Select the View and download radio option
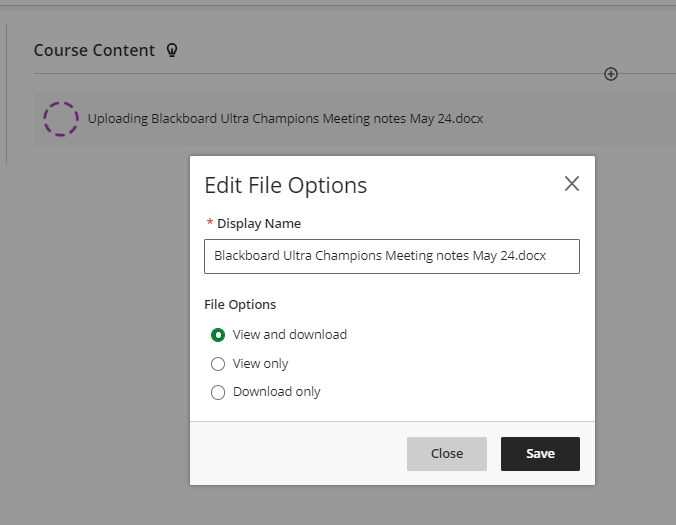Viewport: 676px width, 525px height. [x=218, y=335]
